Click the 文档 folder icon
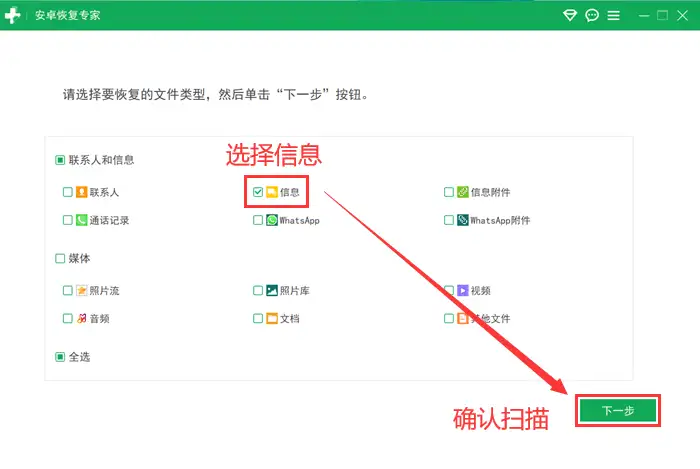 [272, 318]
